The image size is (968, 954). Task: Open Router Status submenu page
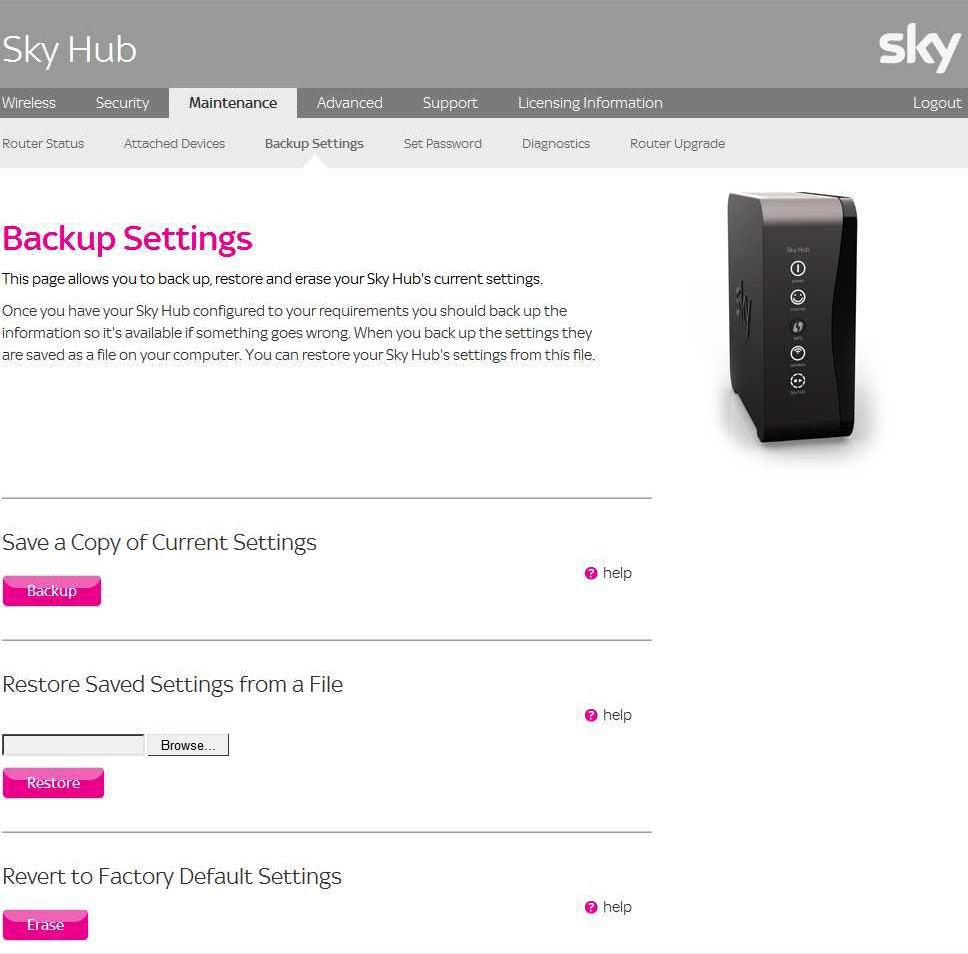[x=43, y=144]
